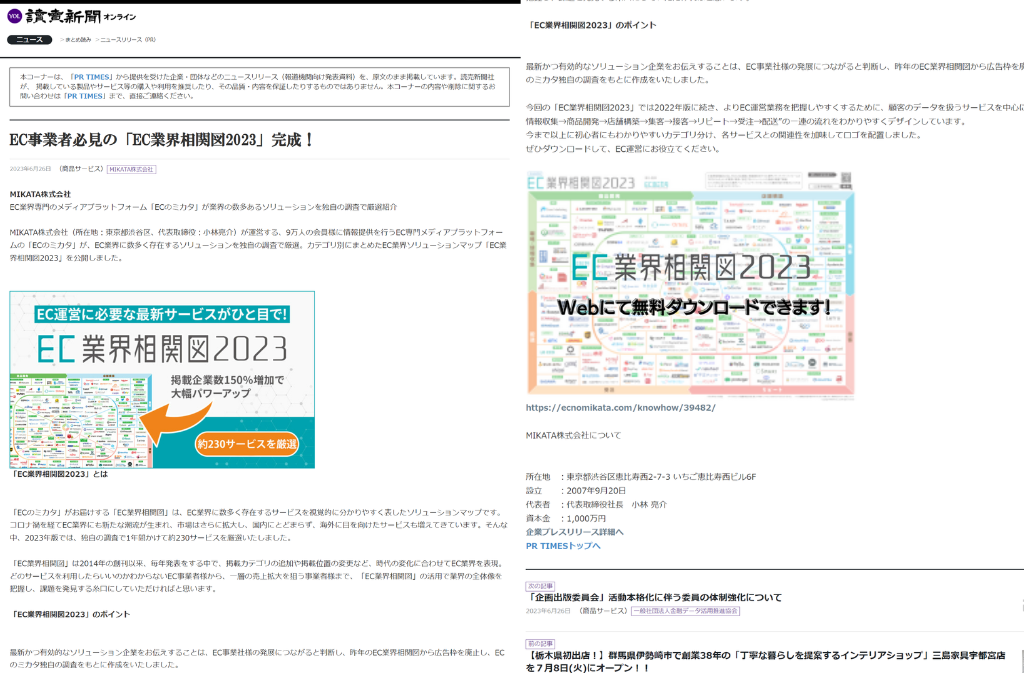Click the 「EC業界相関図2023」とは subheading
Image resolution: width=1024 pixels, height=673 pixels.
click(59, 474)
